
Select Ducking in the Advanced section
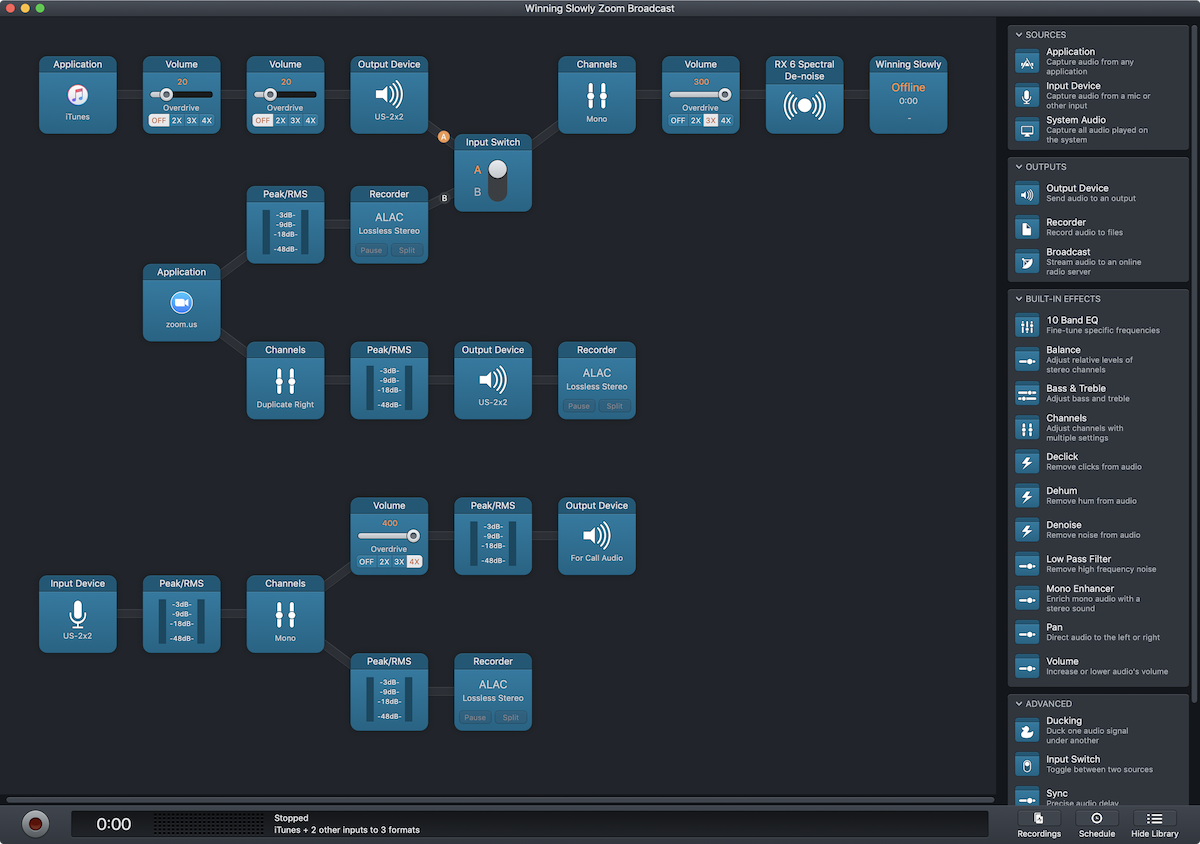click(1097, 730)
